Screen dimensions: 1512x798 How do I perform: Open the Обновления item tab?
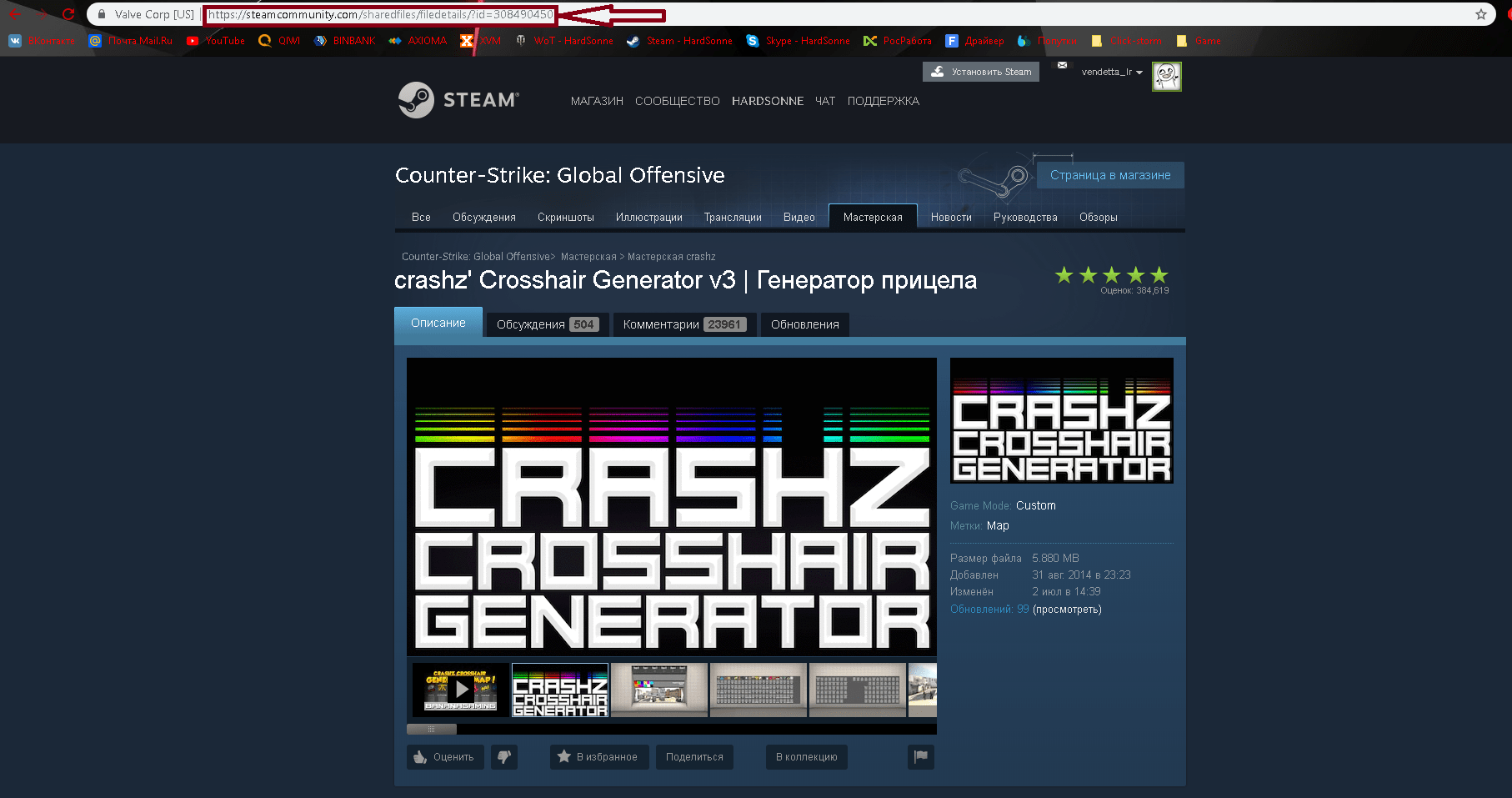pos(805,324)
